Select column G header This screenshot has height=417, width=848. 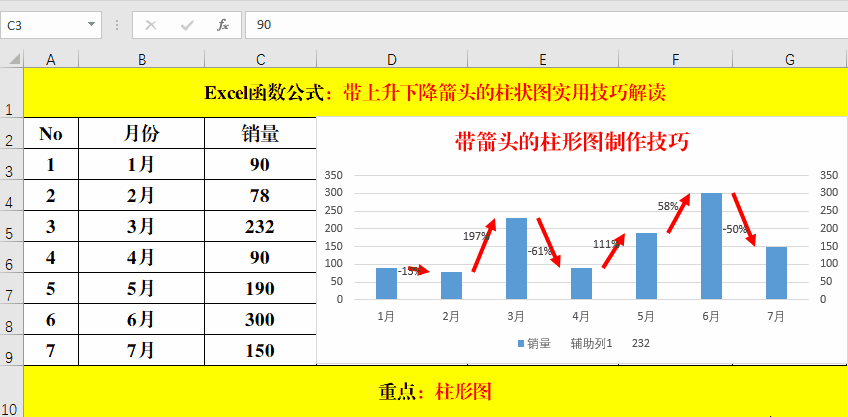pos(790,59)
